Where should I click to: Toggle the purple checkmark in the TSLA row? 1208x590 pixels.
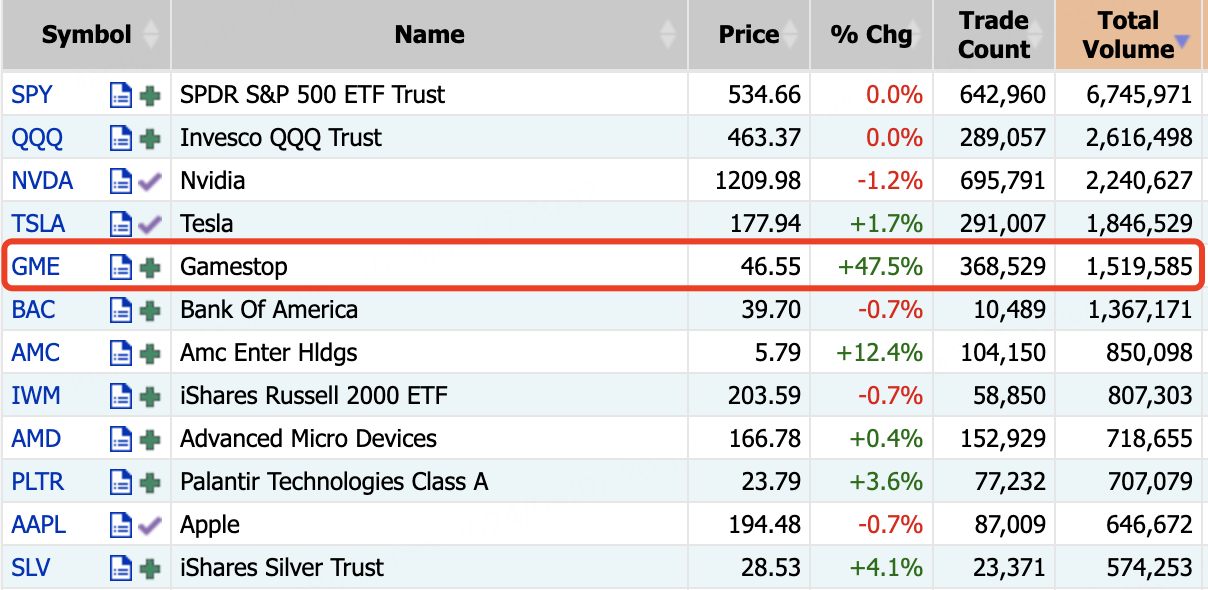[x=150, y=225]
